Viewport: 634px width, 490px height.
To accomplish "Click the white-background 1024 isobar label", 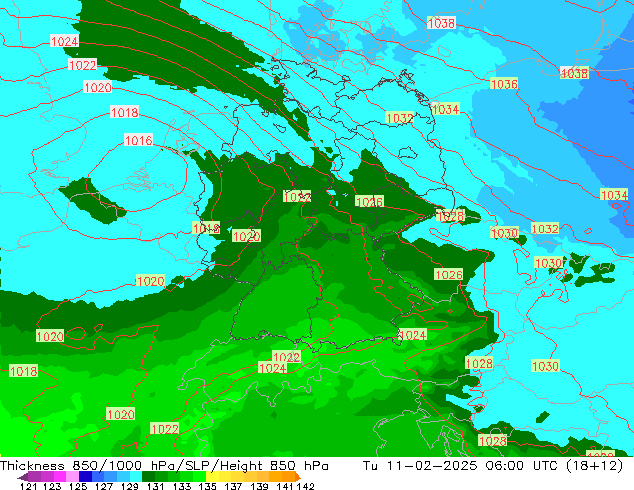I will [64, 41].
